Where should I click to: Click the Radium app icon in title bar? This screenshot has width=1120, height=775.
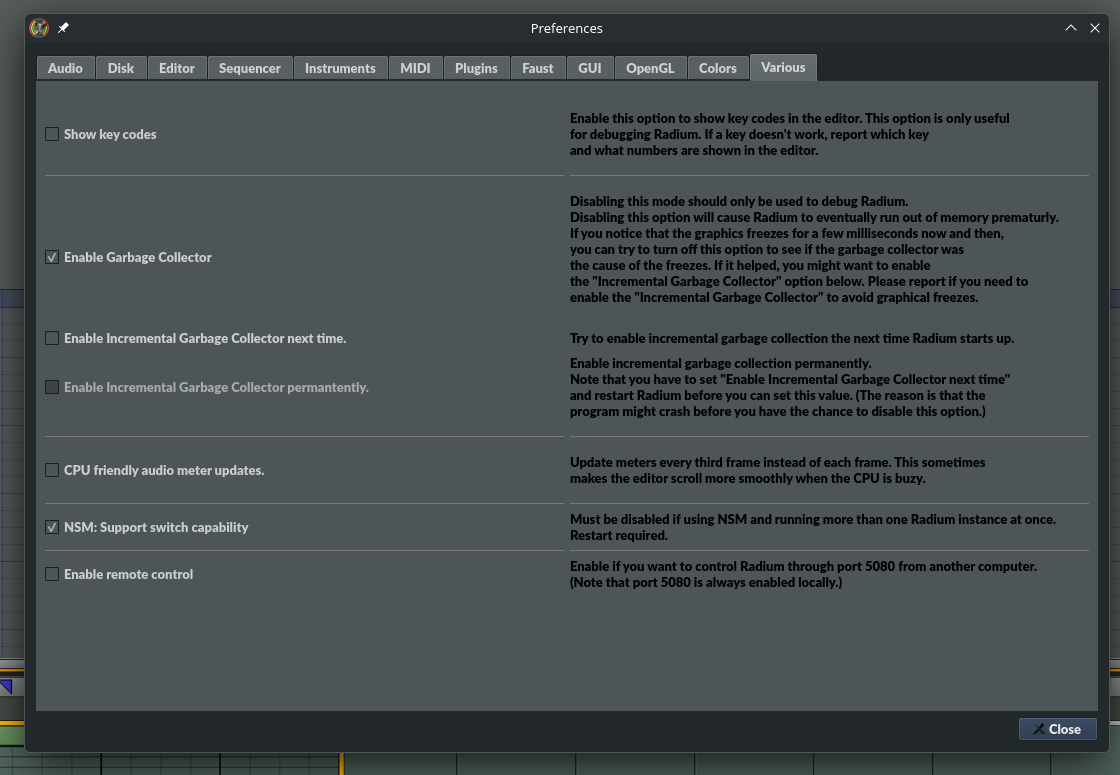39,28
